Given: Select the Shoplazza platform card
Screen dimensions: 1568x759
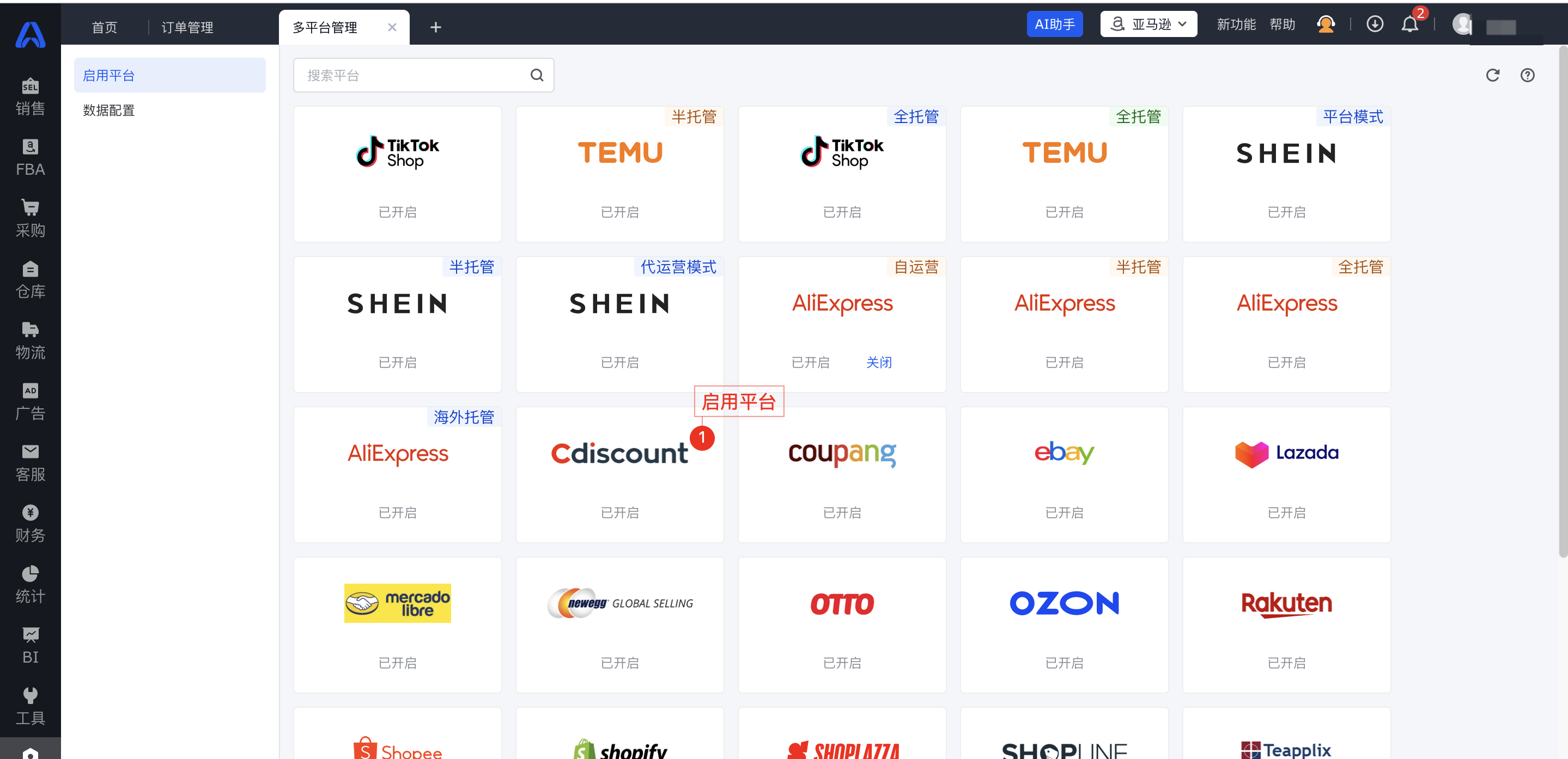Looking at the screenshot, I should [842, 733].
